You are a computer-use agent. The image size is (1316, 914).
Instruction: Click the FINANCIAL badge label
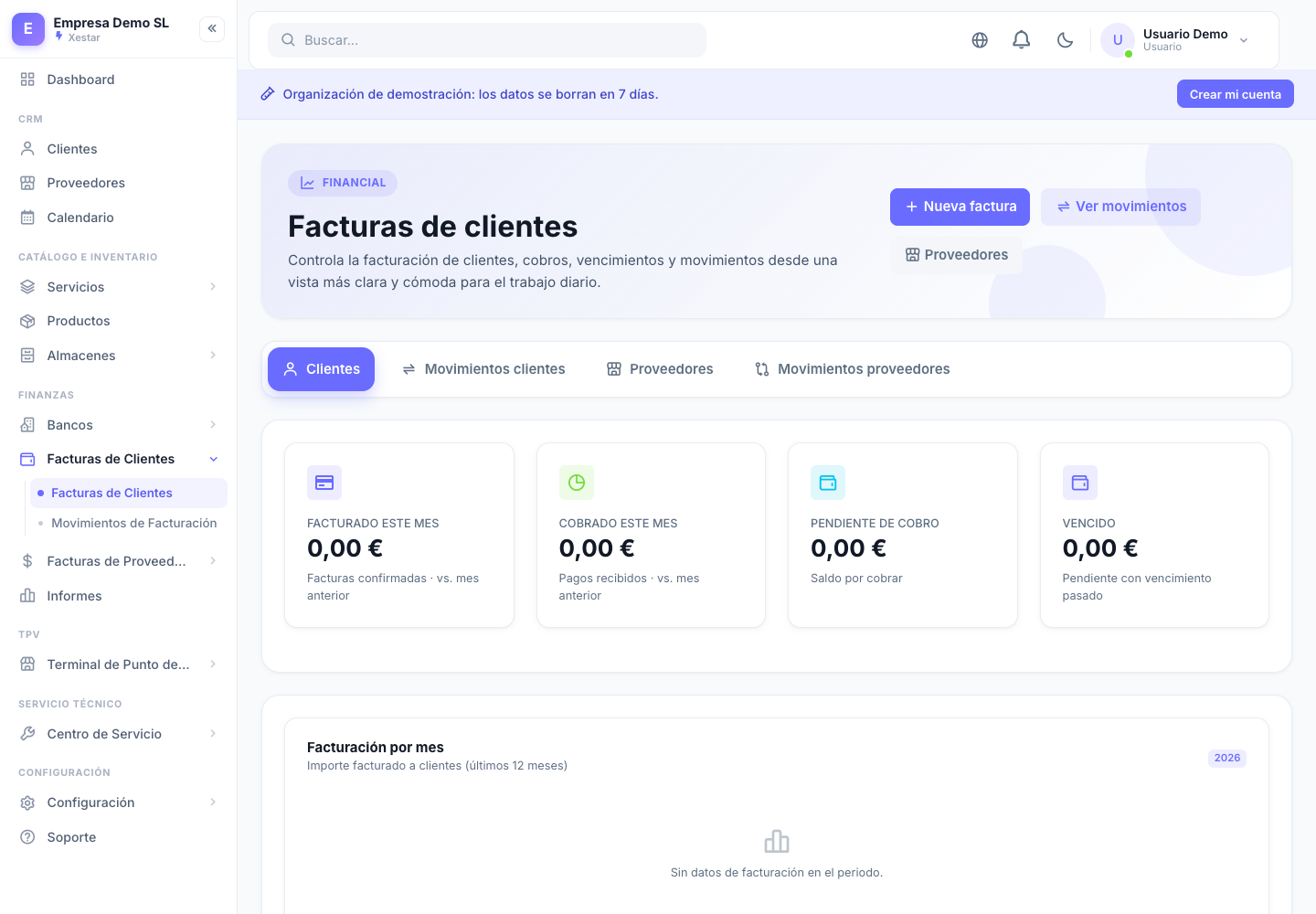343,183
